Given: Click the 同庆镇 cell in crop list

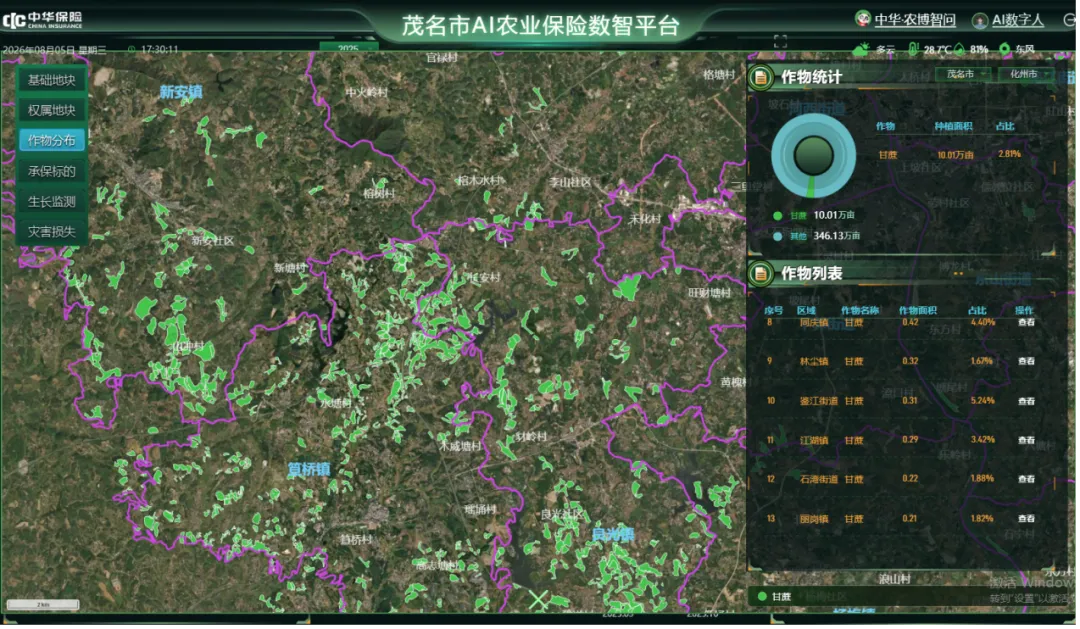Looking at the screenshot, I should [x=813, y=322].
